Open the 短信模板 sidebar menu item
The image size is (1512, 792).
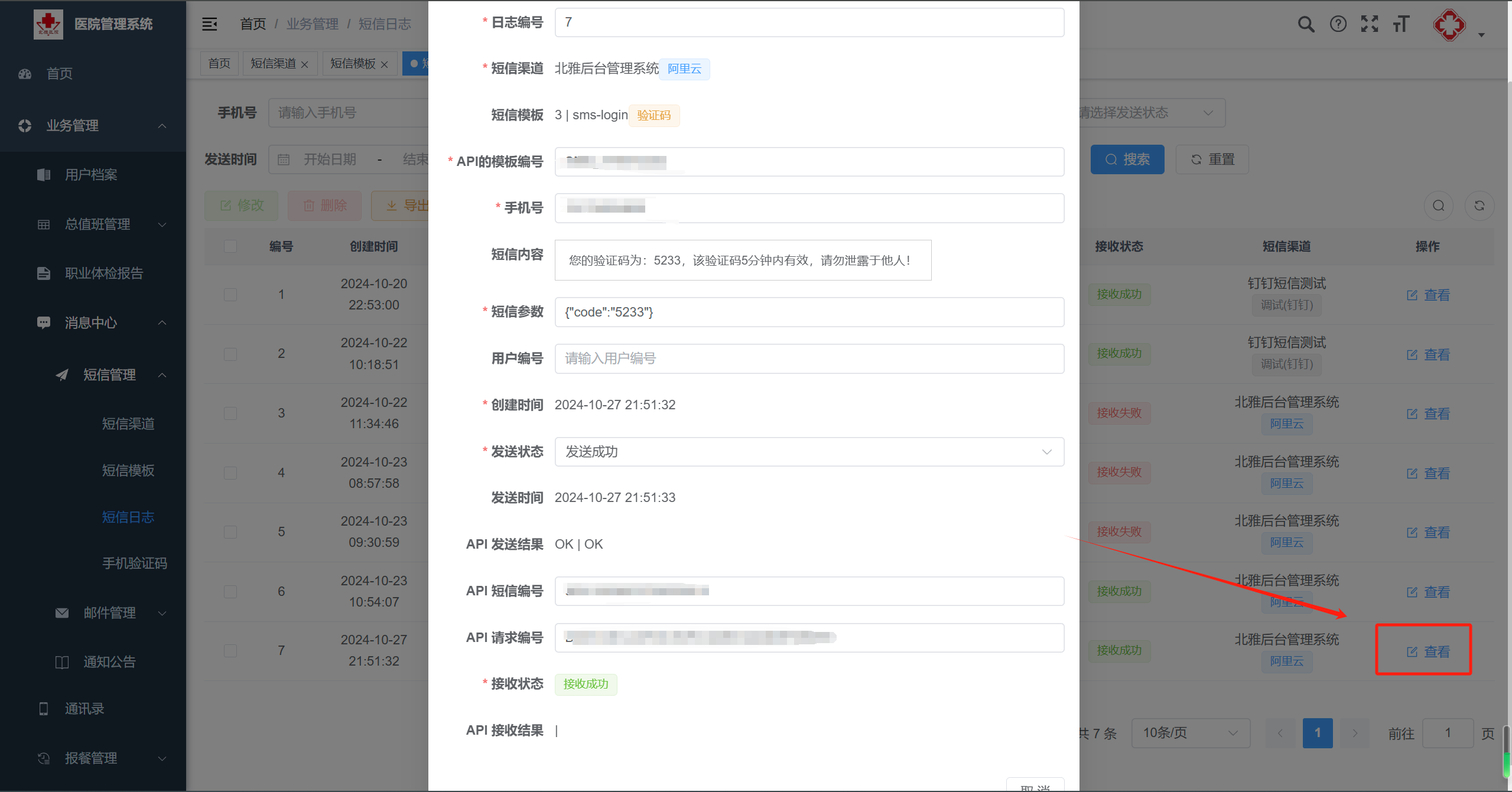[128, 470]
